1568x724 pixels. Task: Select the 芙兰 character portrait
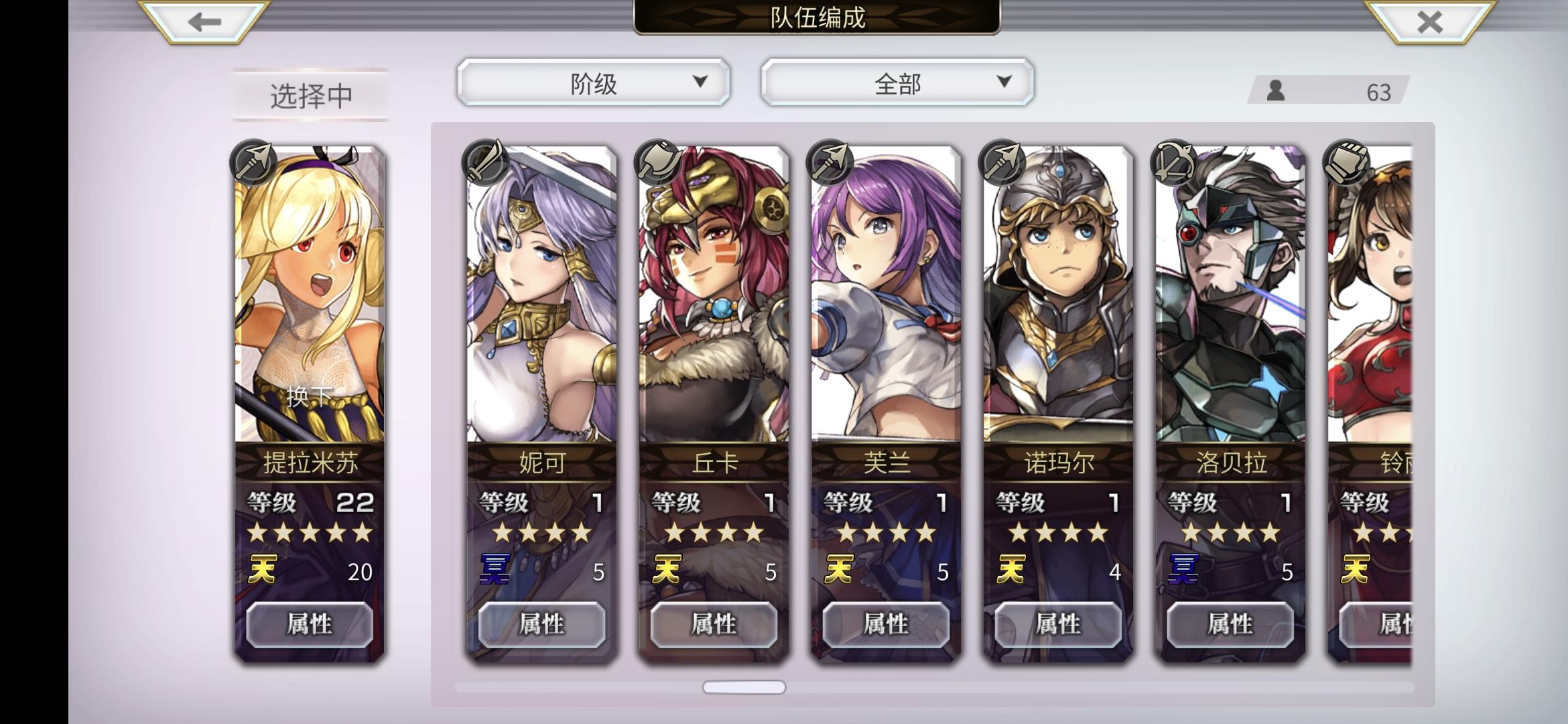886,295
